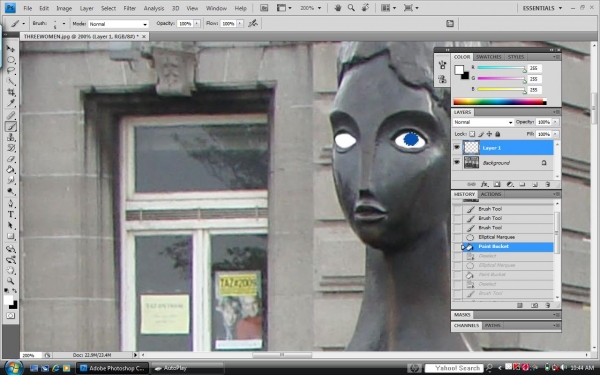Image resolution: width=600 pixels, height=375 pixels.
Task: Select the Background layer row
Action: [508, 163]
